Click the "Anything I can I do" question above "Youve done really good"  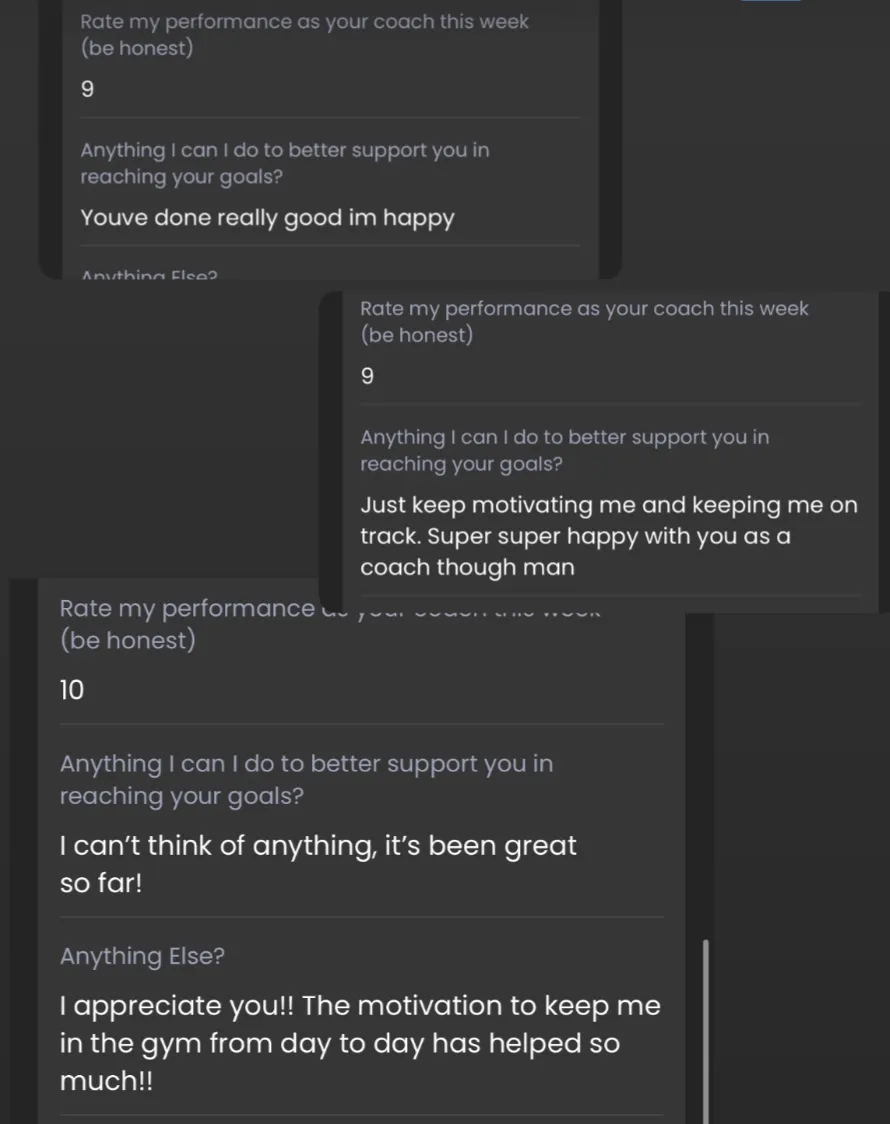point(284,163)
